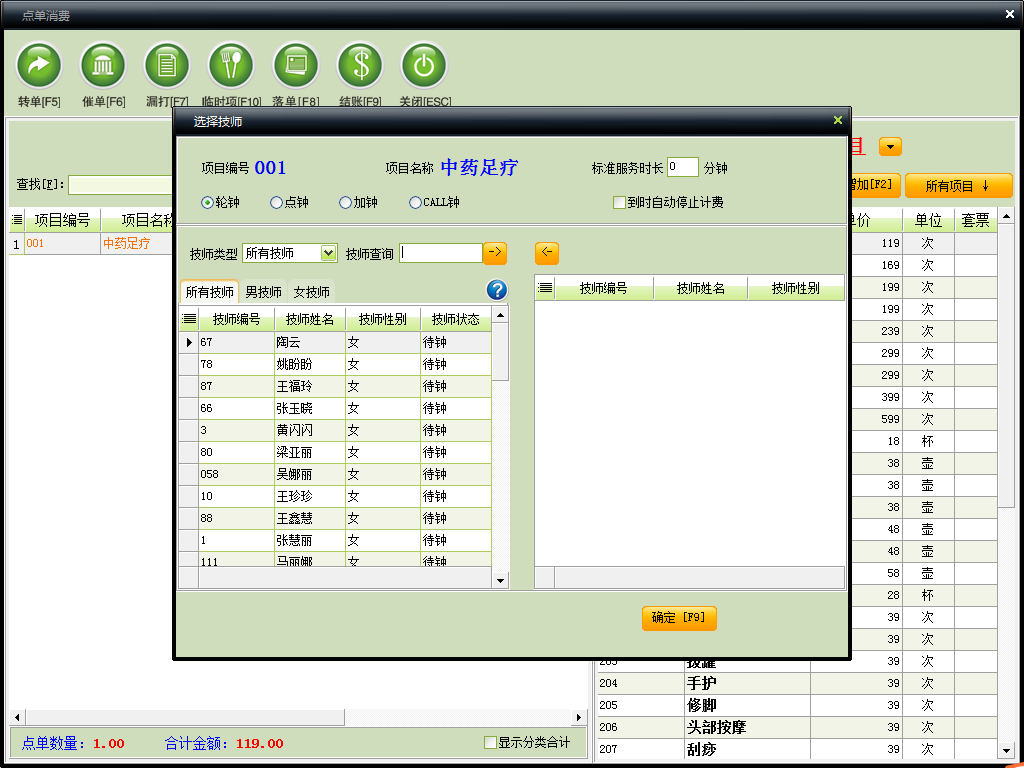Click the item list scroll down arrow

1006,750
